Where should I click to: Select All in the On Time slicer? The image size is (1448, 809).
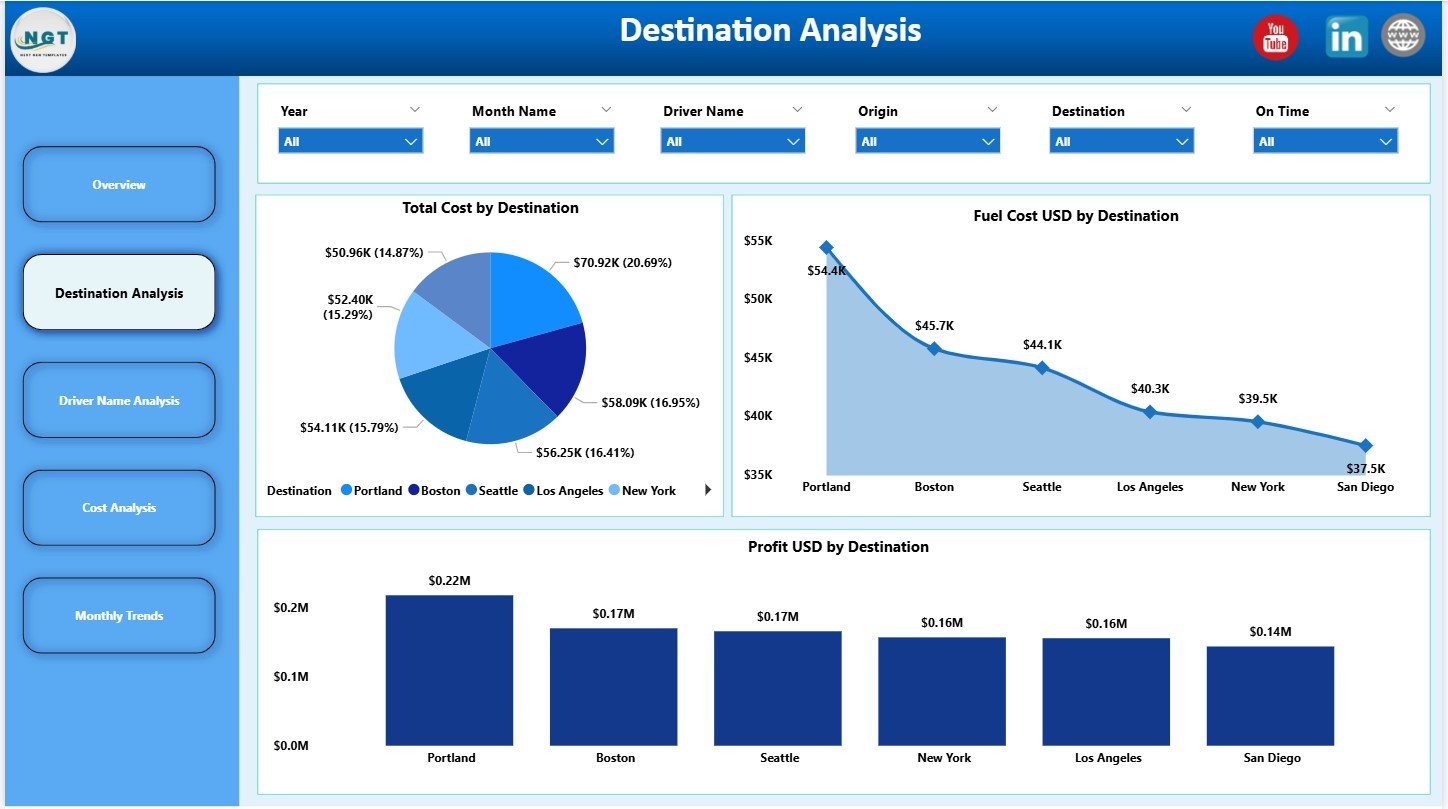pos(1324,140)
